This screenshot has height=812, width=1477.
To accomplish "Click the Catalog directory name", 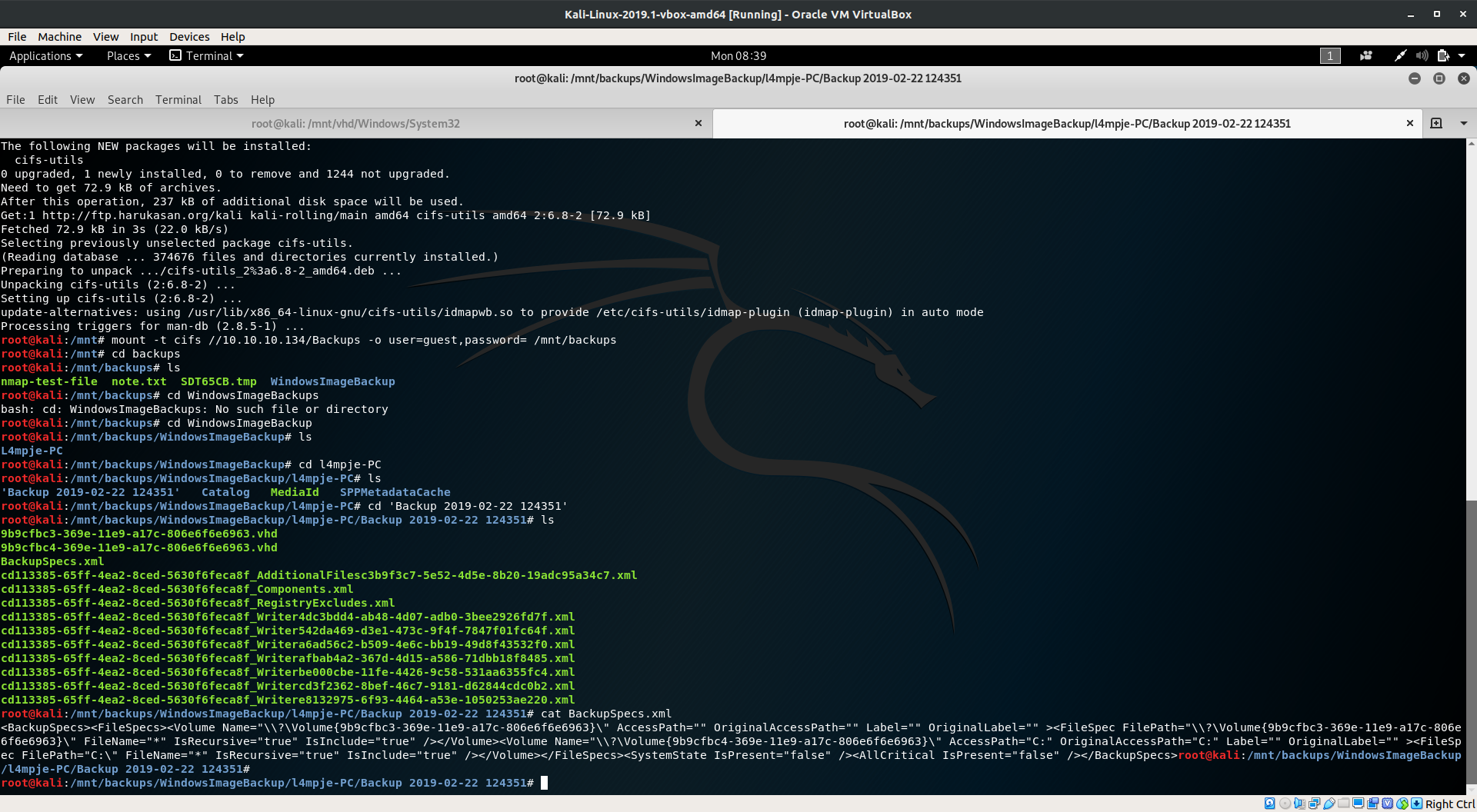I will [225, 492].
